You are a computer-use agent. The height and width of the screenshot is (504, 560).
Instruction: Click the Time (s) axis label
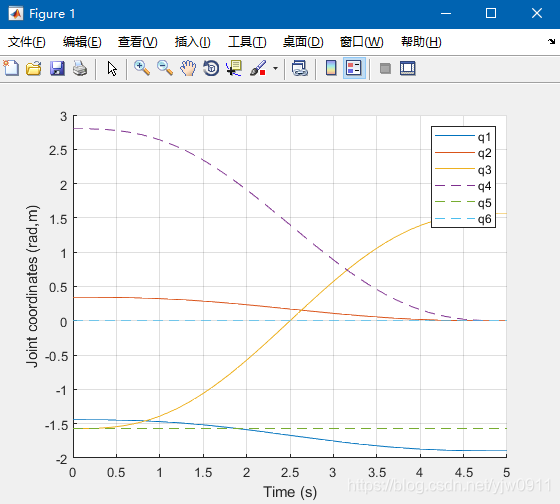point(290,492)
